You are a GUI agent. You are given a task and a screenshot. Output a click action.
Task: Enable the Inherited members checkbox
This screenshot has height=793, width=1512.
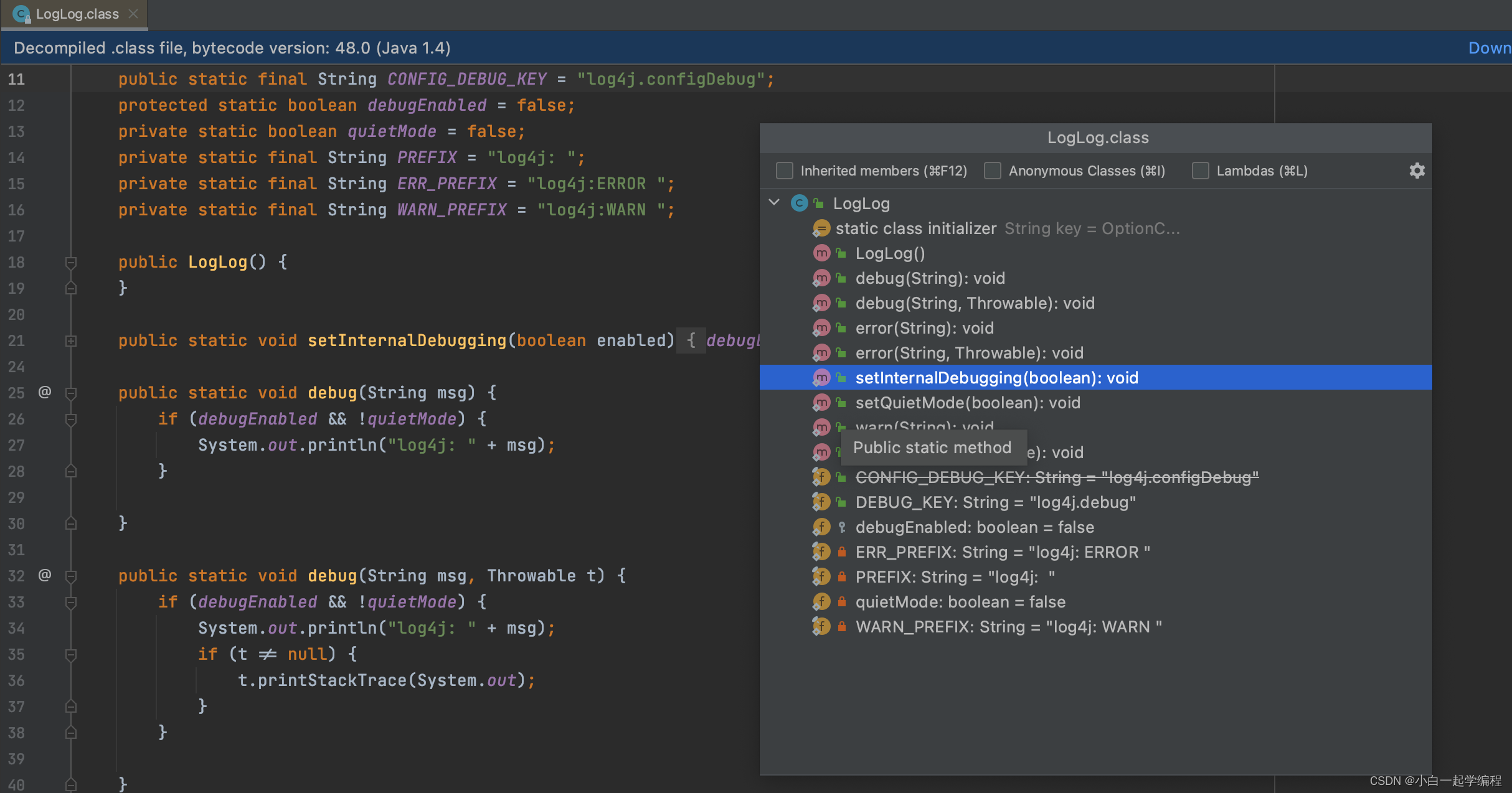pyautogui.click(x=785, y=171)
